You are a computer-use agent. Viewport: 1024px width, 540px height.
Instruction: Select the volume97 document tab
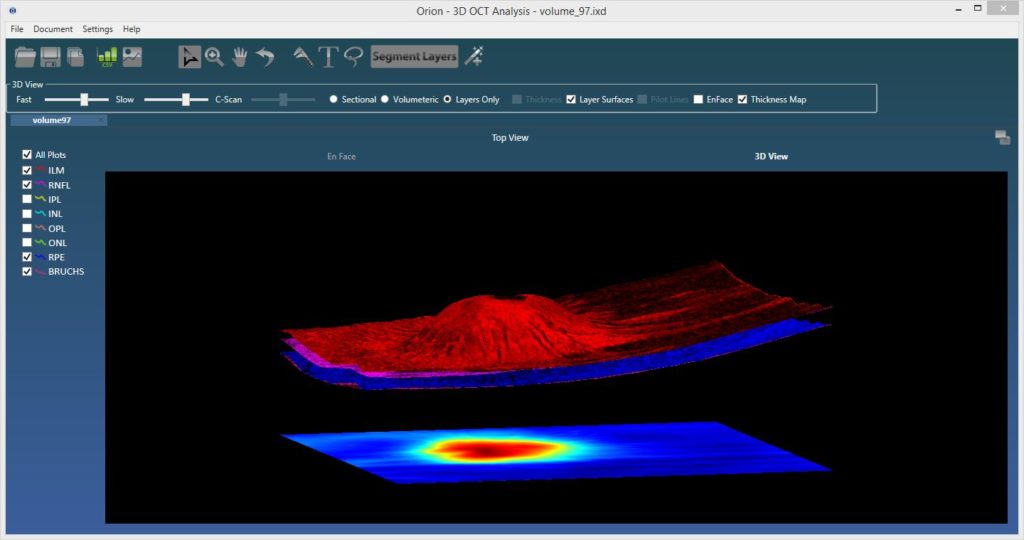coord(52,120)
